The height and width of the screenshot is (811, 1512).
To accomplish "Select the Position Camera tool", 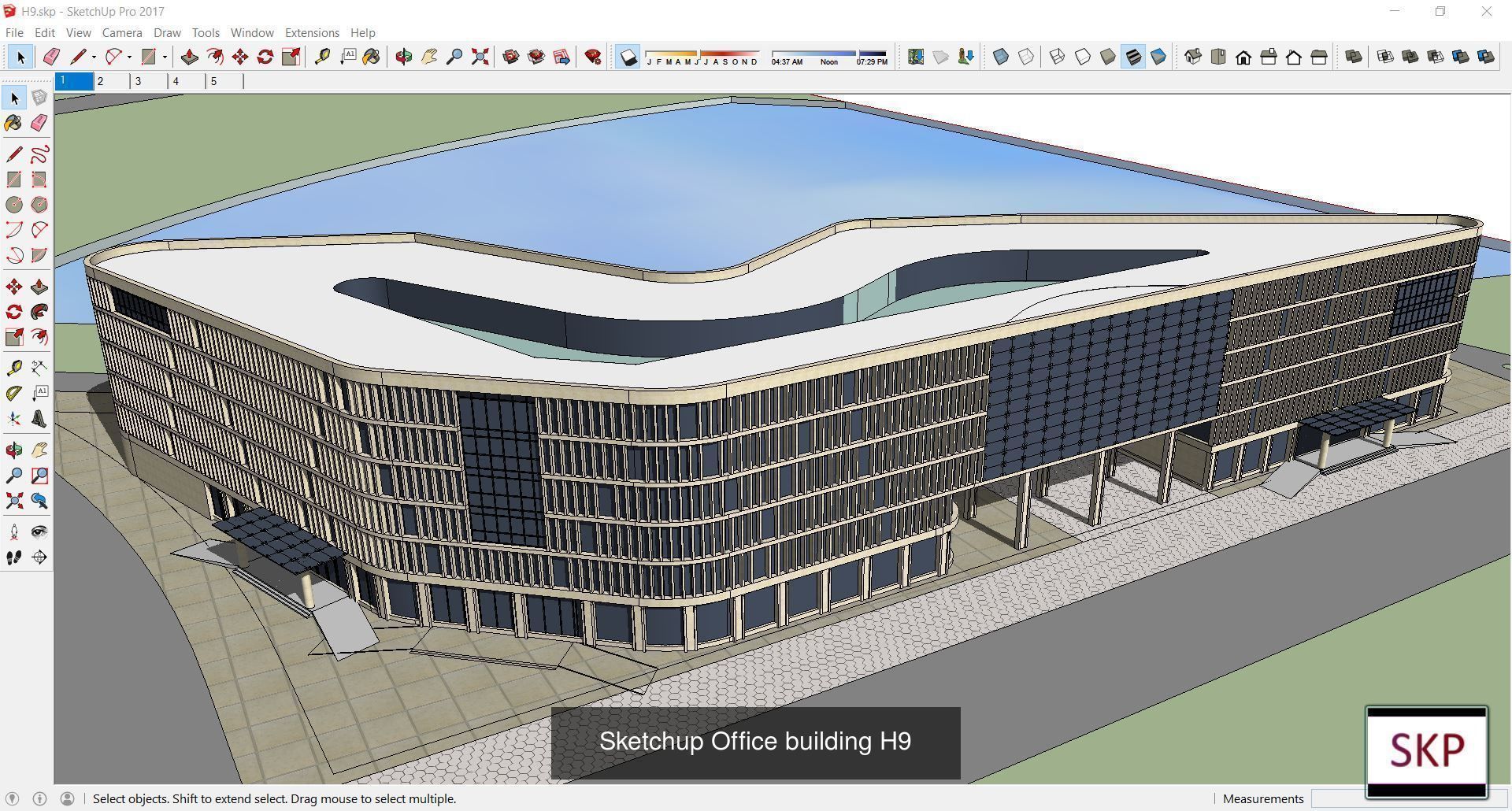I will pos(14,532).
